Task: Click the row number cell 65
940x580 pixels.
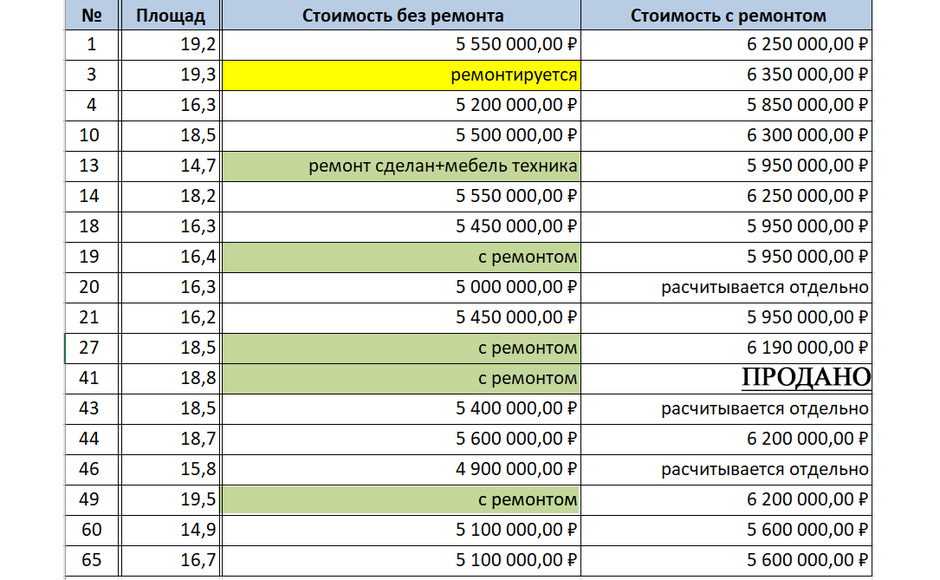Action: tap(91, 560)
